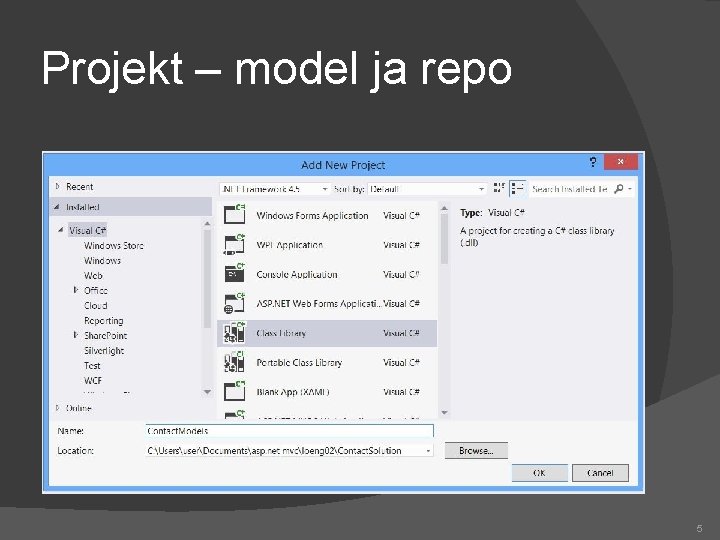
Task: Click the template list scrollbar thumb
Action: coord(444,239)
